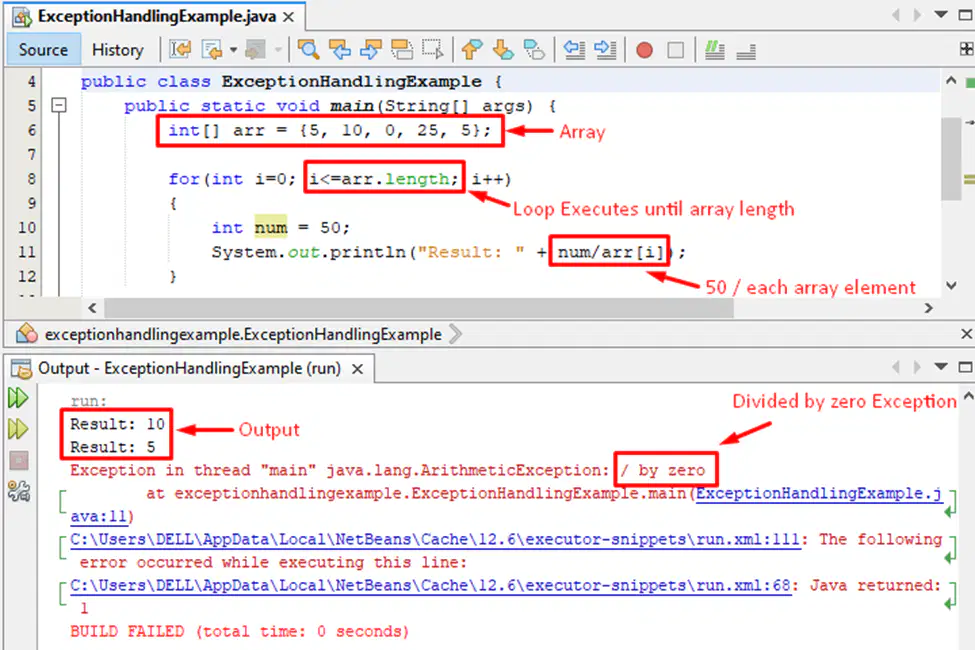The image size is (975, 650).
Task: Go to Previous Bookmark icon
Action: pos(472,49)
